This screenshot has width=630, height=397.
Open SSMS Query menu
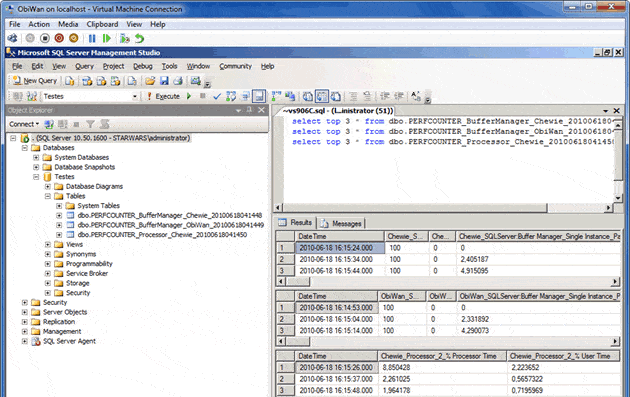click(x=84, y=66)
